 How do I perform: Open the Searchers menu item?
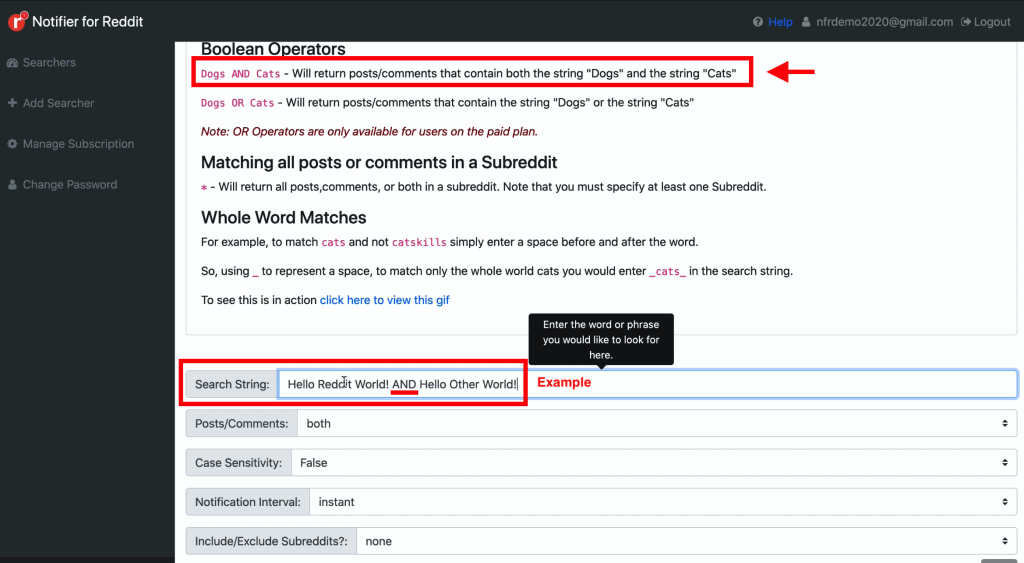49,63
